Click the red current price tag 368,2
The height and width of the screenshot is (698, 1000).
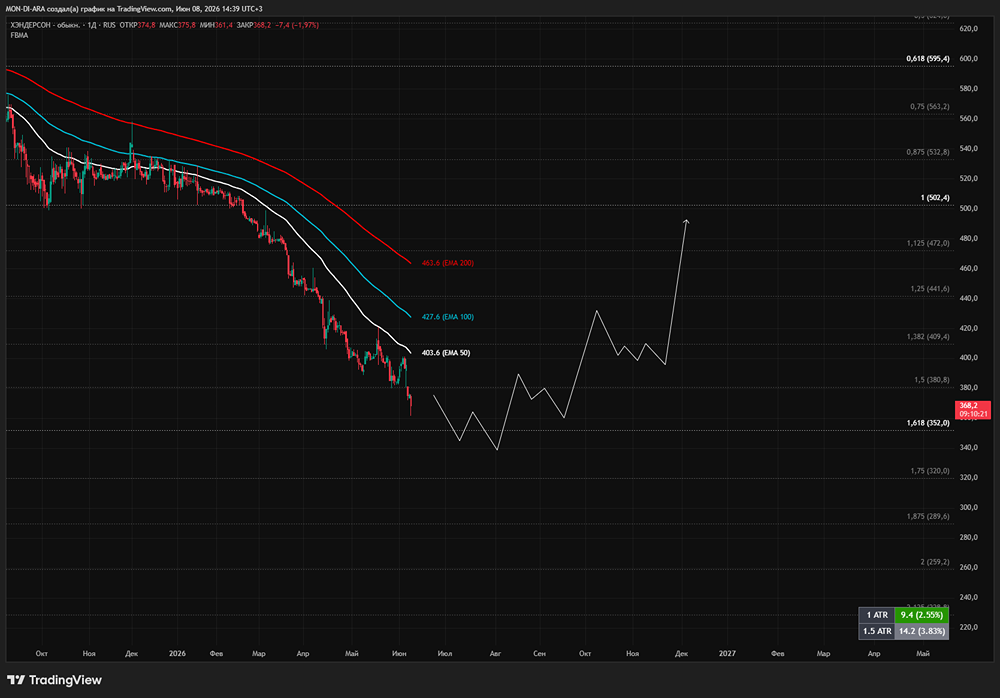973,410
